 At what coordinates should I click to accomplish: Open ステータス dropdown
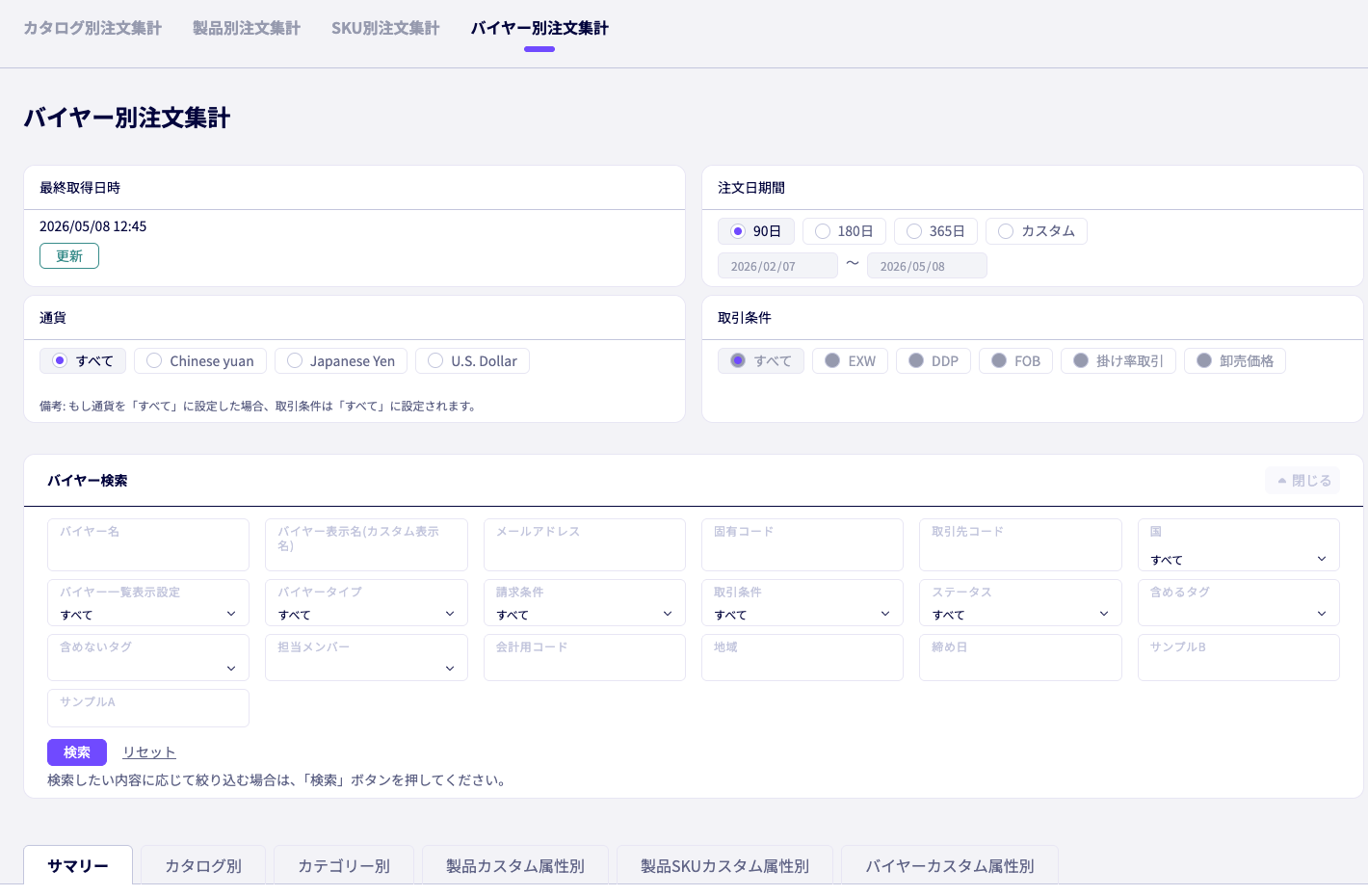point(1020,603)
